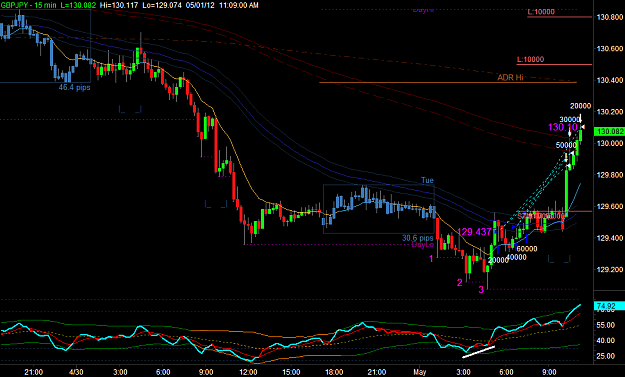The width and height of the screenshot is (625, 377).
Task: Click the 130.800 price axis label
Action: point(610,17)
